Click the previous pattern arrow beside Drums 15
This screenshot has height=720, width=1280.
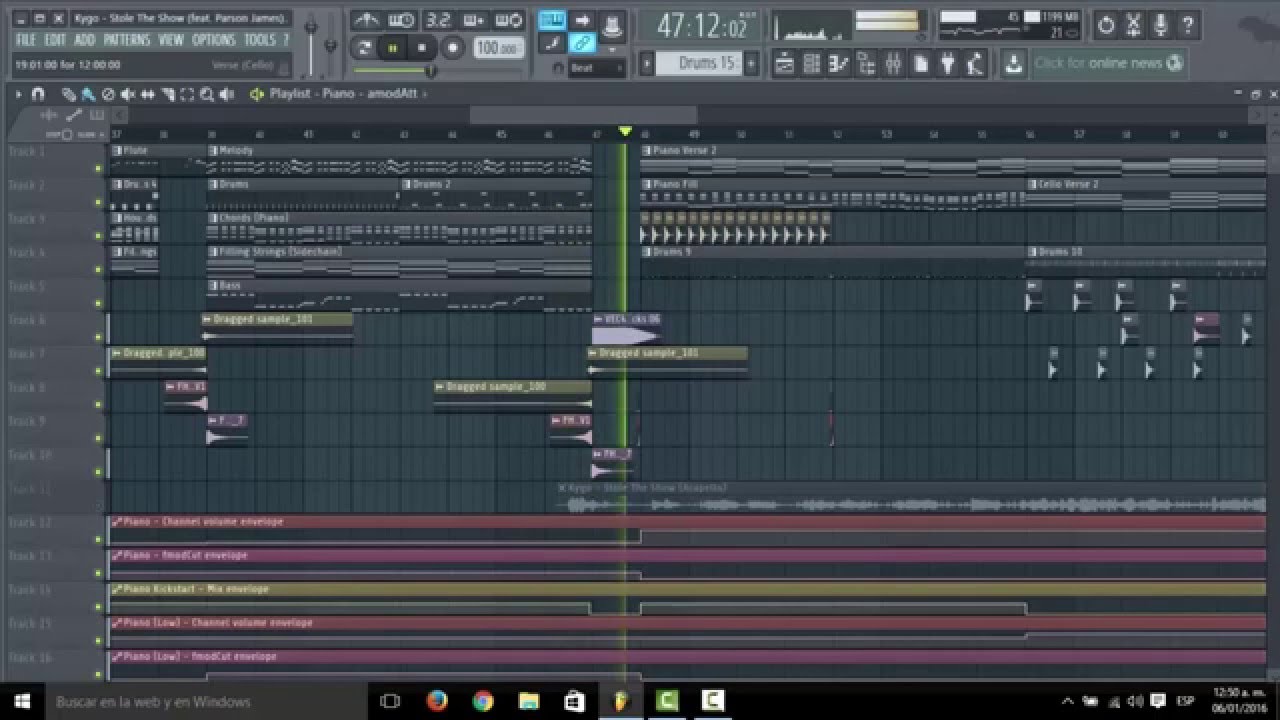(646, 63)
